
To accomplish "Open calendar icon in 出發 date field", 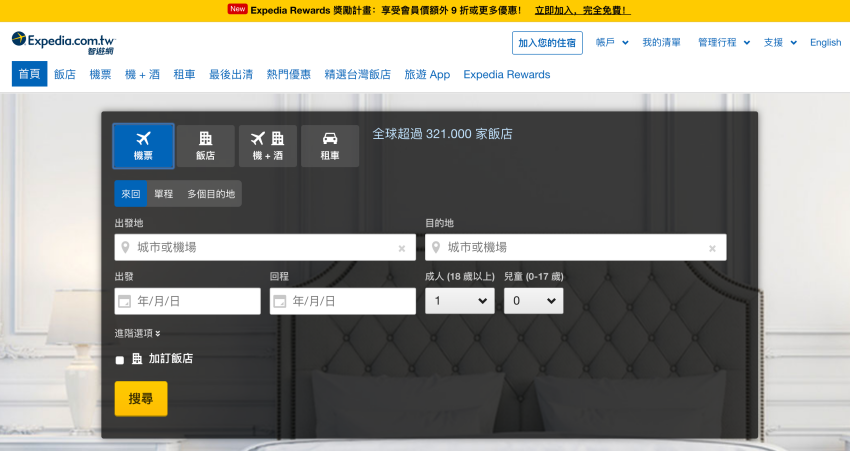I will (125, 301).
